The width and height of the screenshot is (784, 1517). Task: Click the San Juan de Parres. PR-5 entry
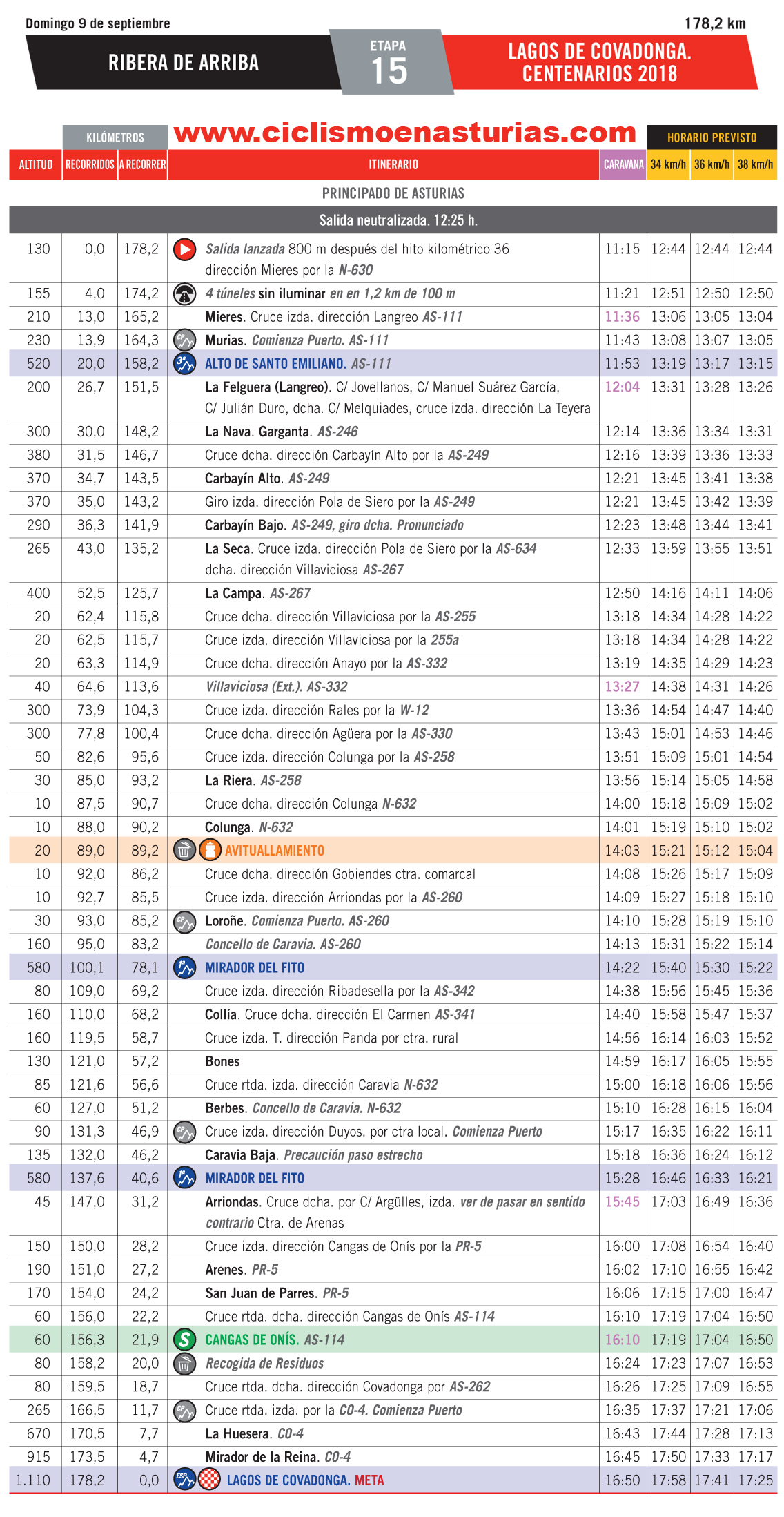277,1293
